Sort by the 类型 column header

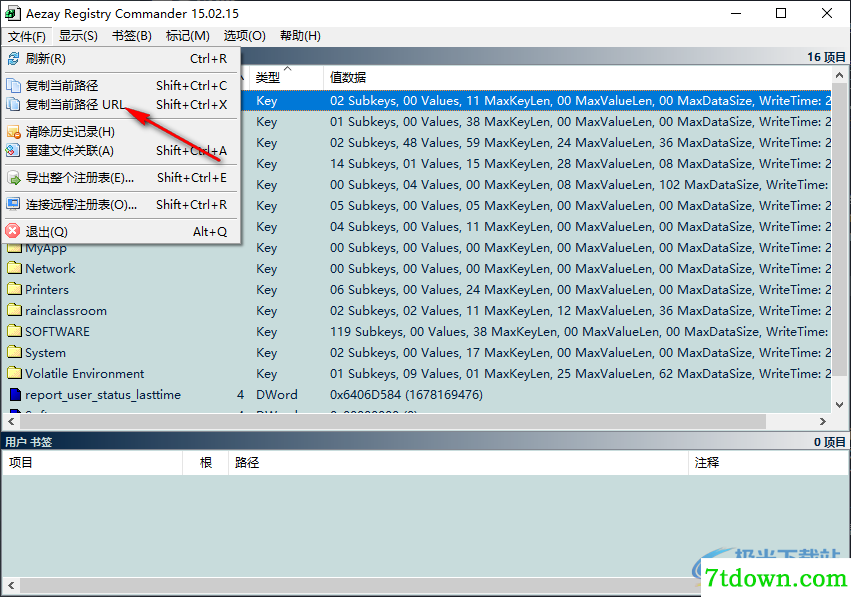(286, 78)
